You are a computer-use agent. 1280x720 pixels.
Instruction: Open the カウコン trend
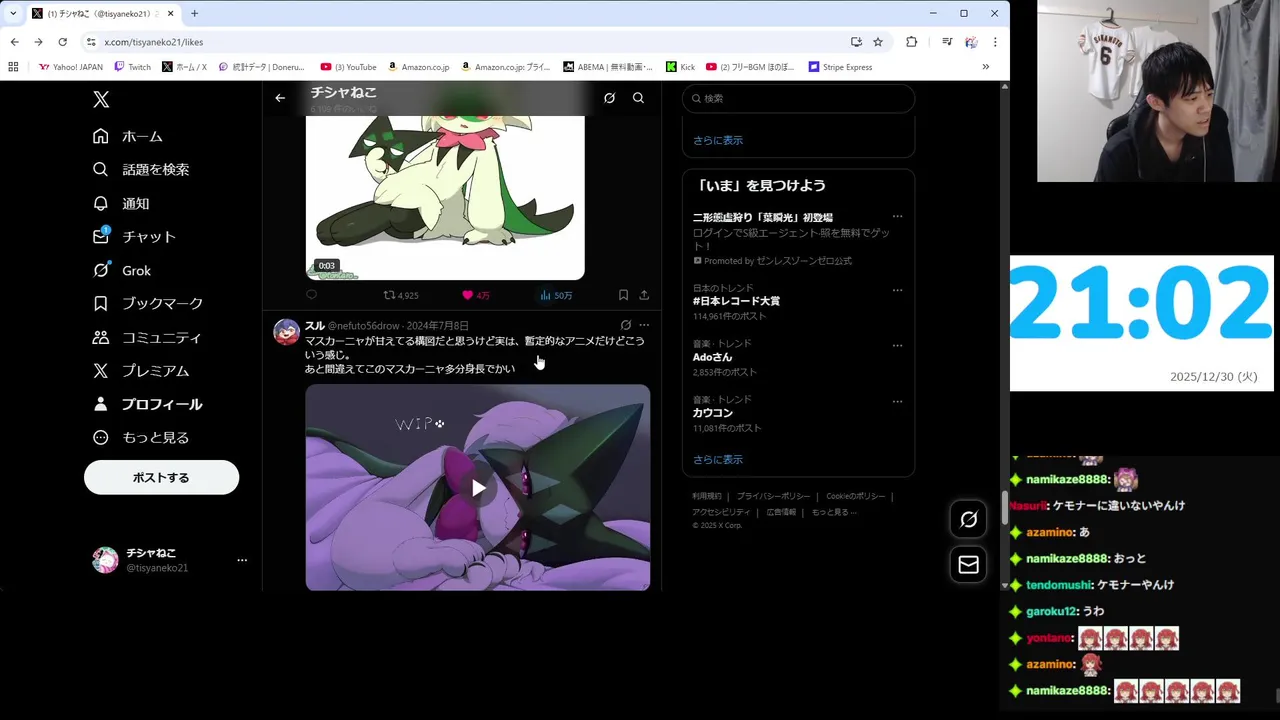point(713,413)
